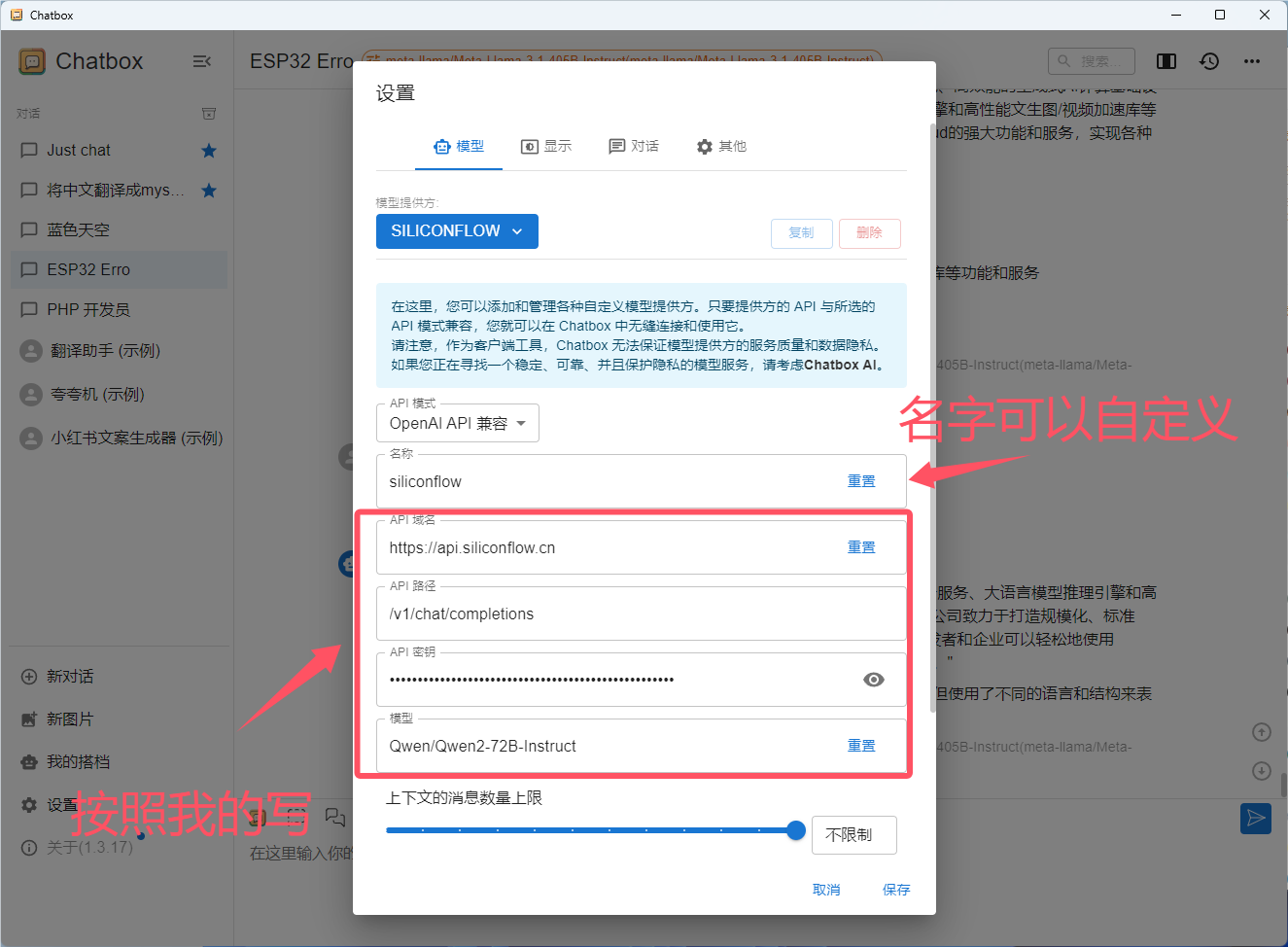This screenshot has width=1288, height=947.
Task: Toggle the split panel view icon
Action: click(1166, 61)
